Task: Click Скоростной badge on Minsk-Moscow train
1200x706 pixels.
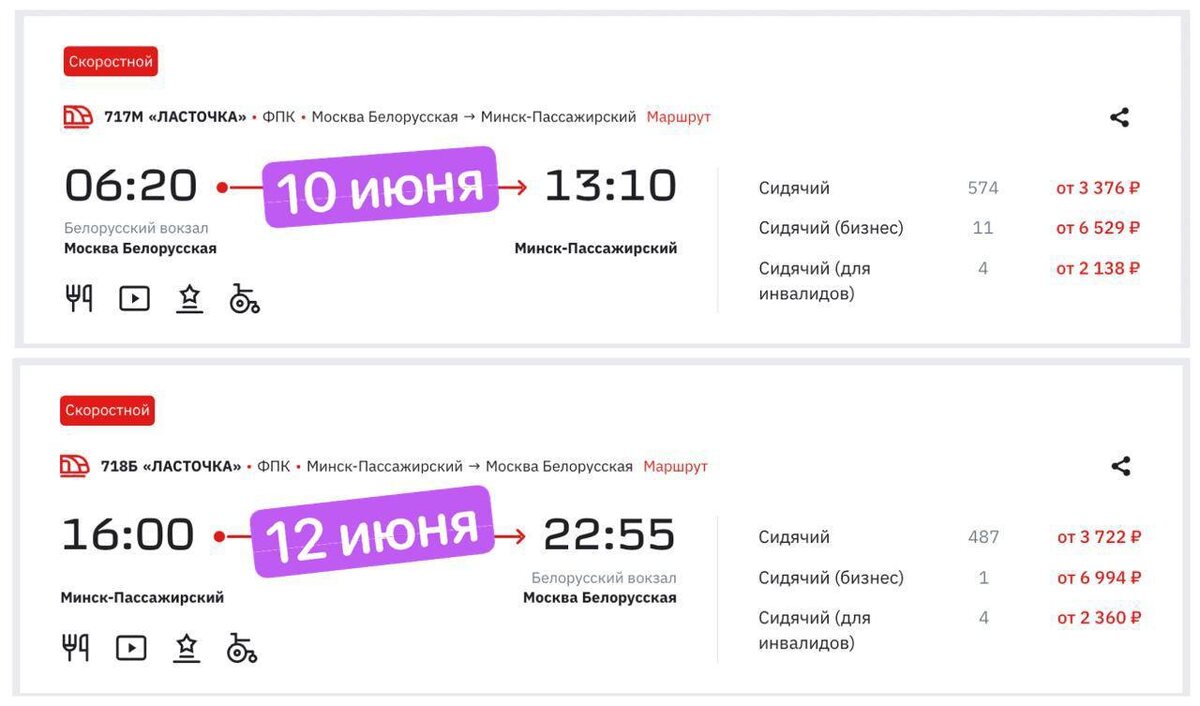Action: click(107, 410)
